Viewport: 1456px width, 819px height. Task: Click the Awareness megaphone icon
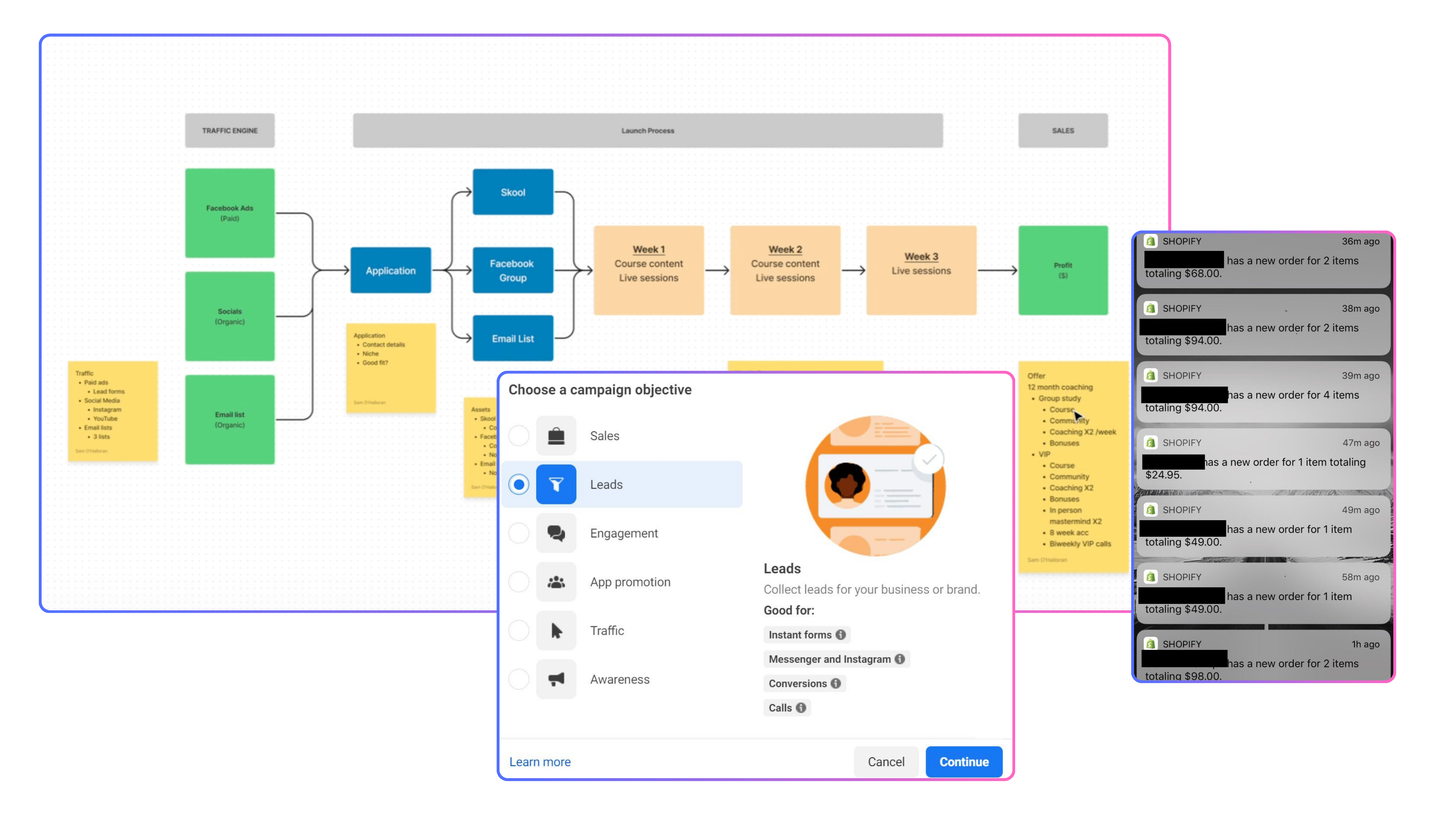coord(556,679)
